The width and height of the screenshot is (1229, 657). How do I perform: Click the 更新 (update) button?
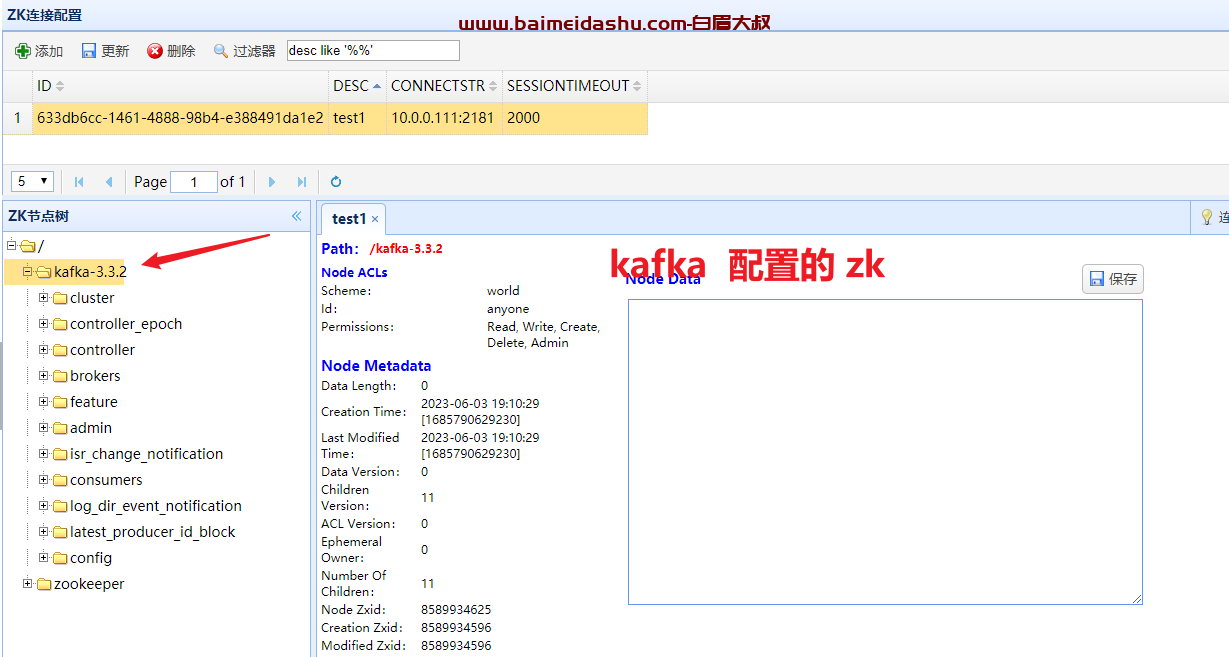(x=105, y=51)
